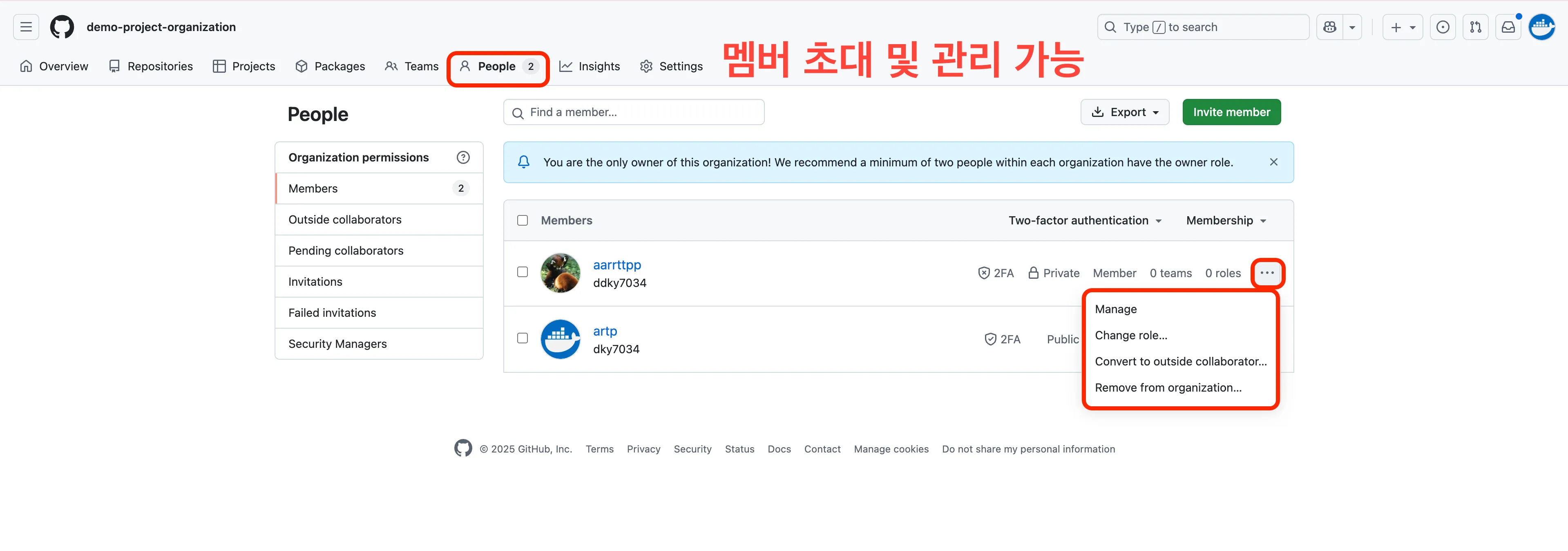This screenshot has width=1568, height=551.
Task: Open Two-factor authentication filter dropdown
Action: pyautogui.click(x=1085, y=220)
